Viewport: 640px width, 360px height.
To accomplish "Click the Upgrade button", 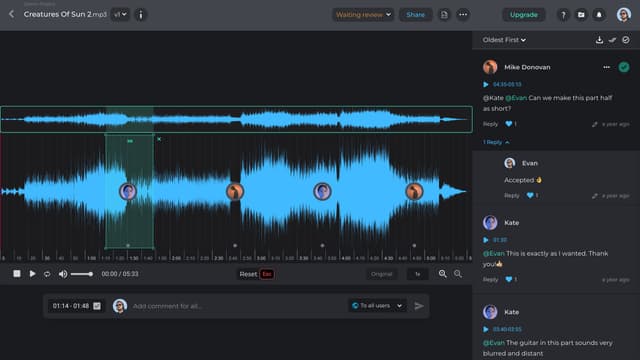I will [x=524, y=15].
